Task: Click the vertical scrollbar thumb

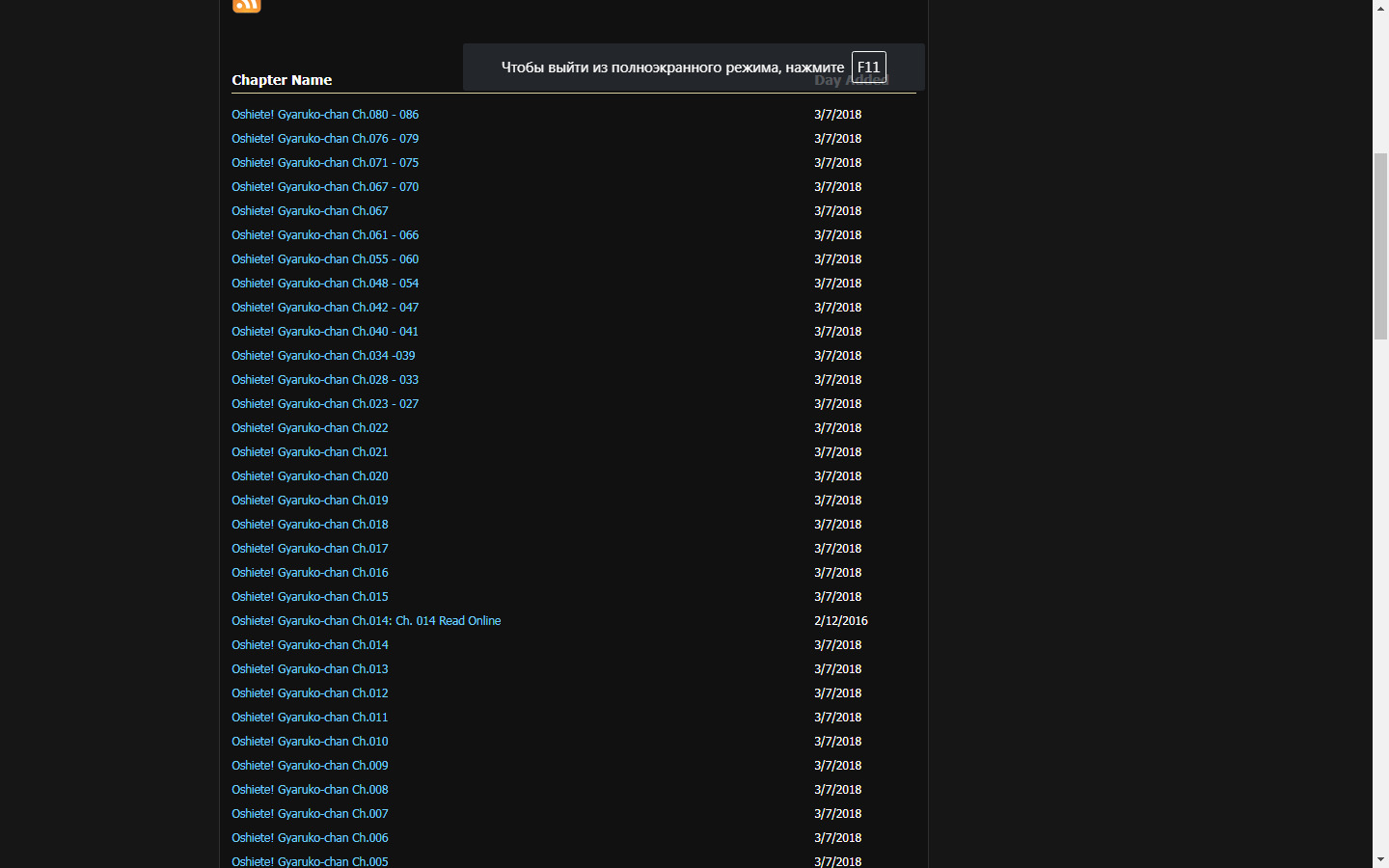Action: pyautogui.click(x=1380, y=246)
